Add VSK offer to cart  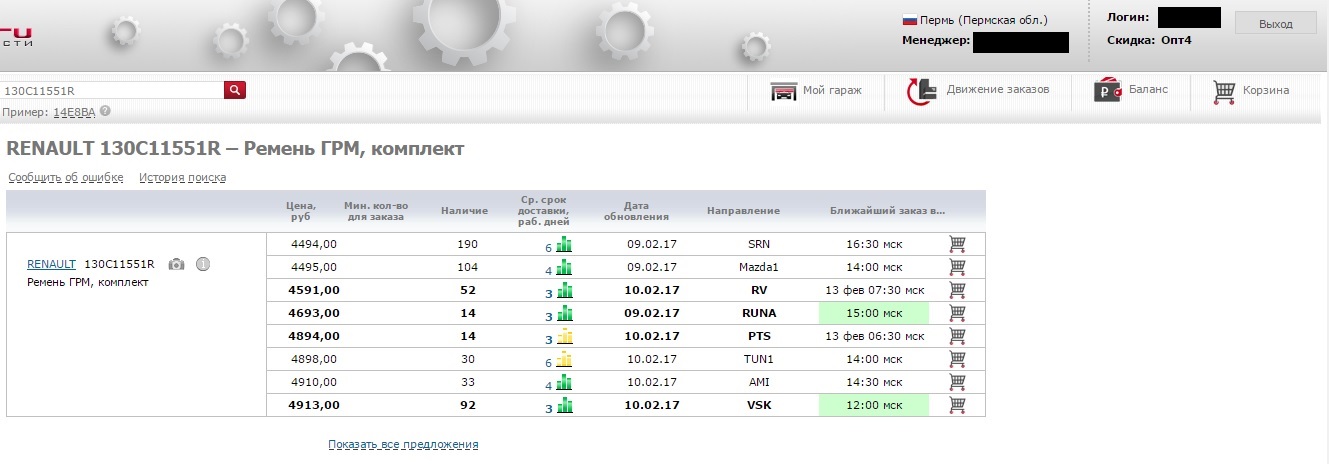click(957, 405)
